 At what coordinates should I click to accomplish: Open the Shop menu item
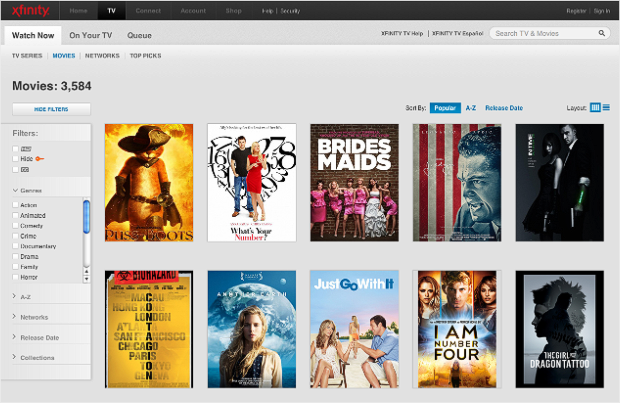coord(233,11)
